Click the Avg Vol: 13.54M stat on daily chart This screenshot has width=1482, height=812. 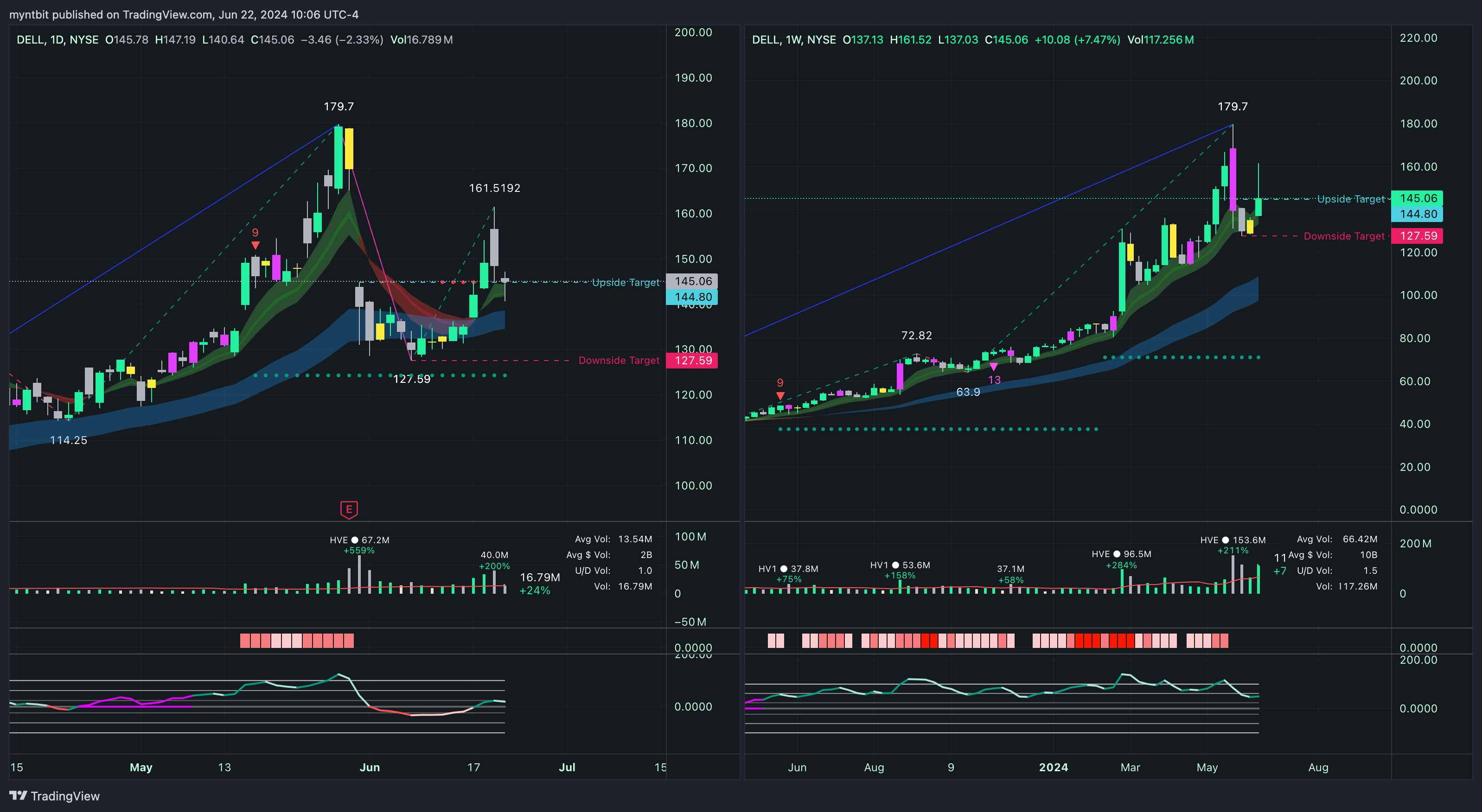click(x=613, y=539)
